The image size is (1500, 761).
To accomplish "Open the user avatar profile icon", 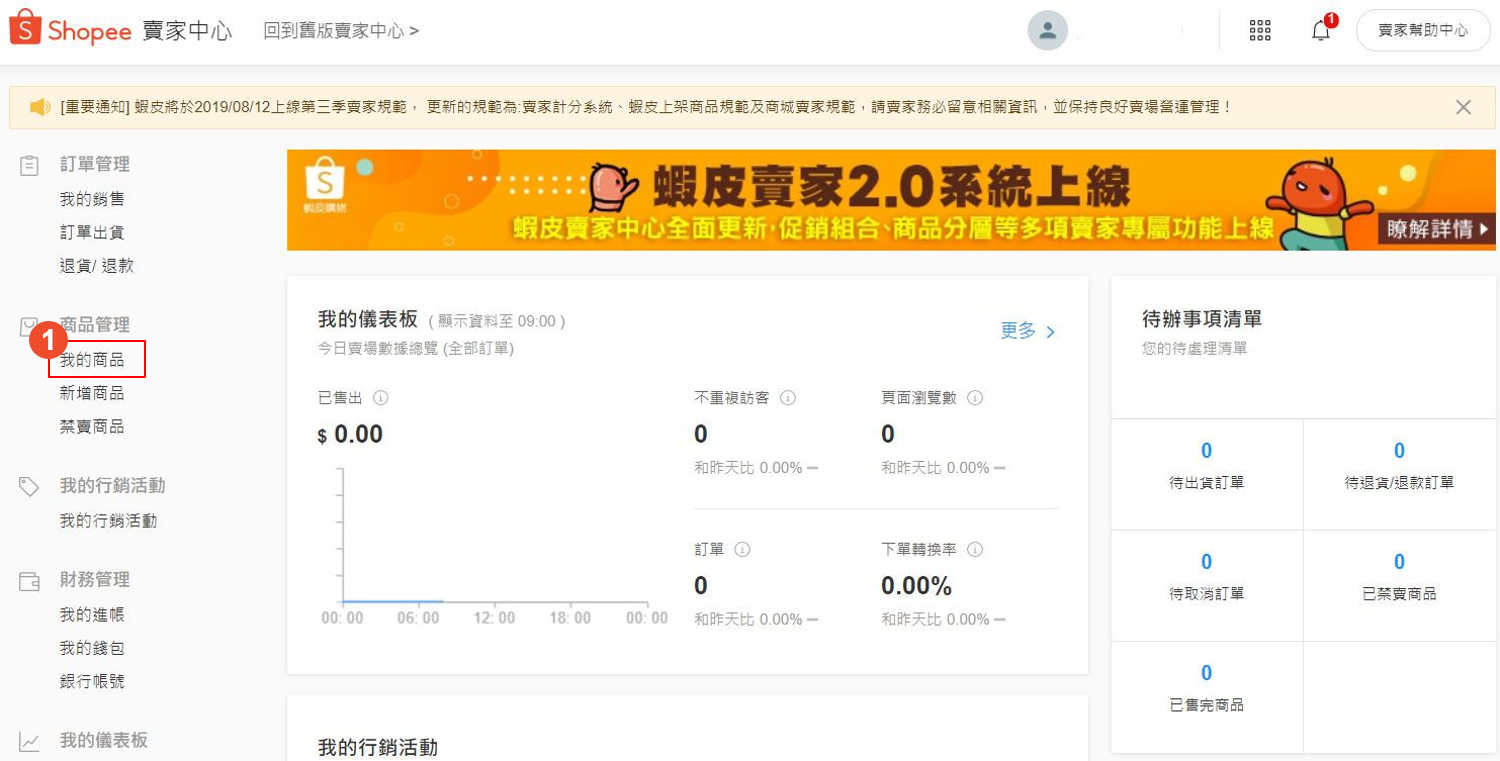I will pos(1047,30).
